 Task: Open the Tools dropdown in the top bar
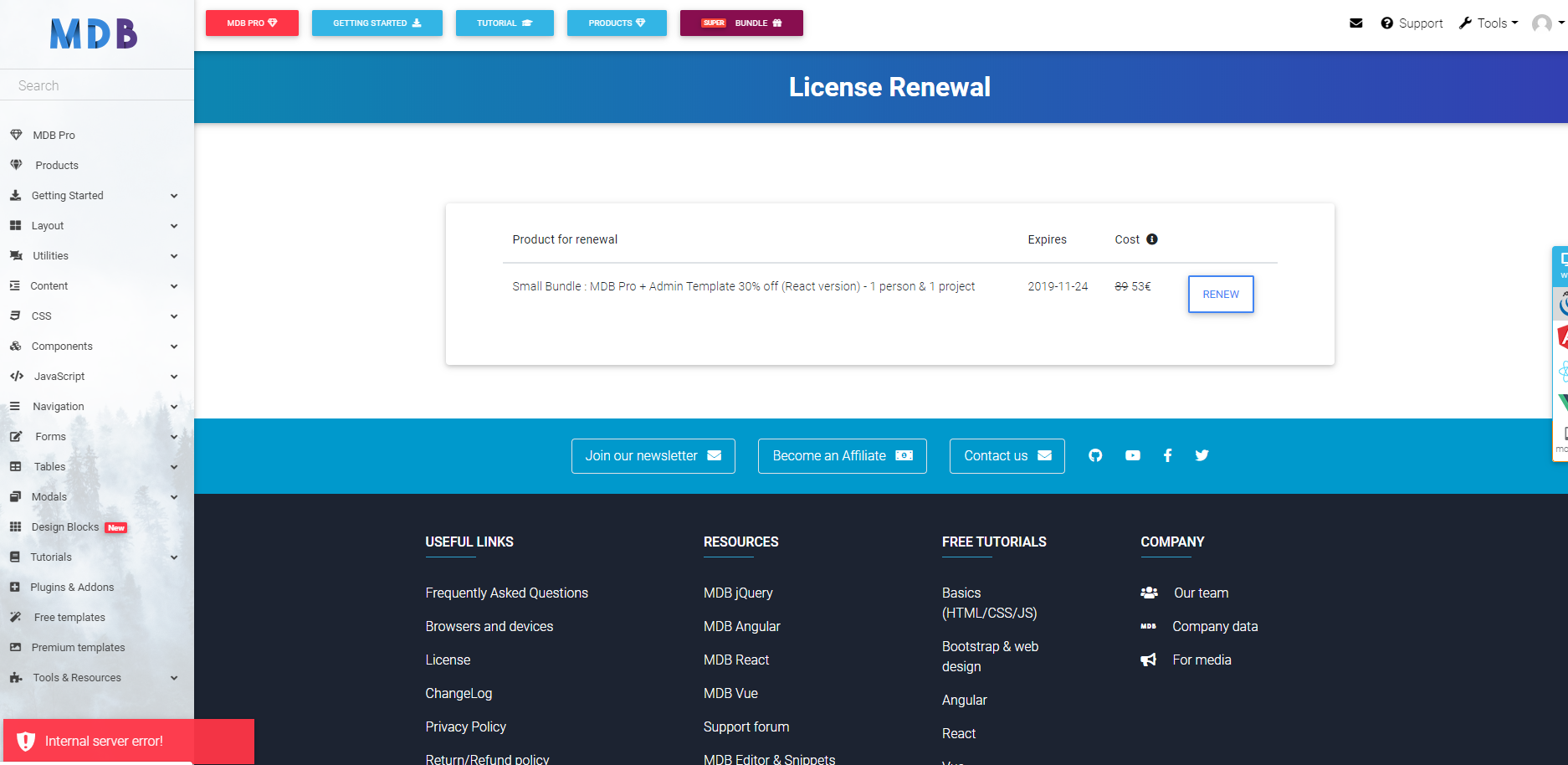point(1489,23)
